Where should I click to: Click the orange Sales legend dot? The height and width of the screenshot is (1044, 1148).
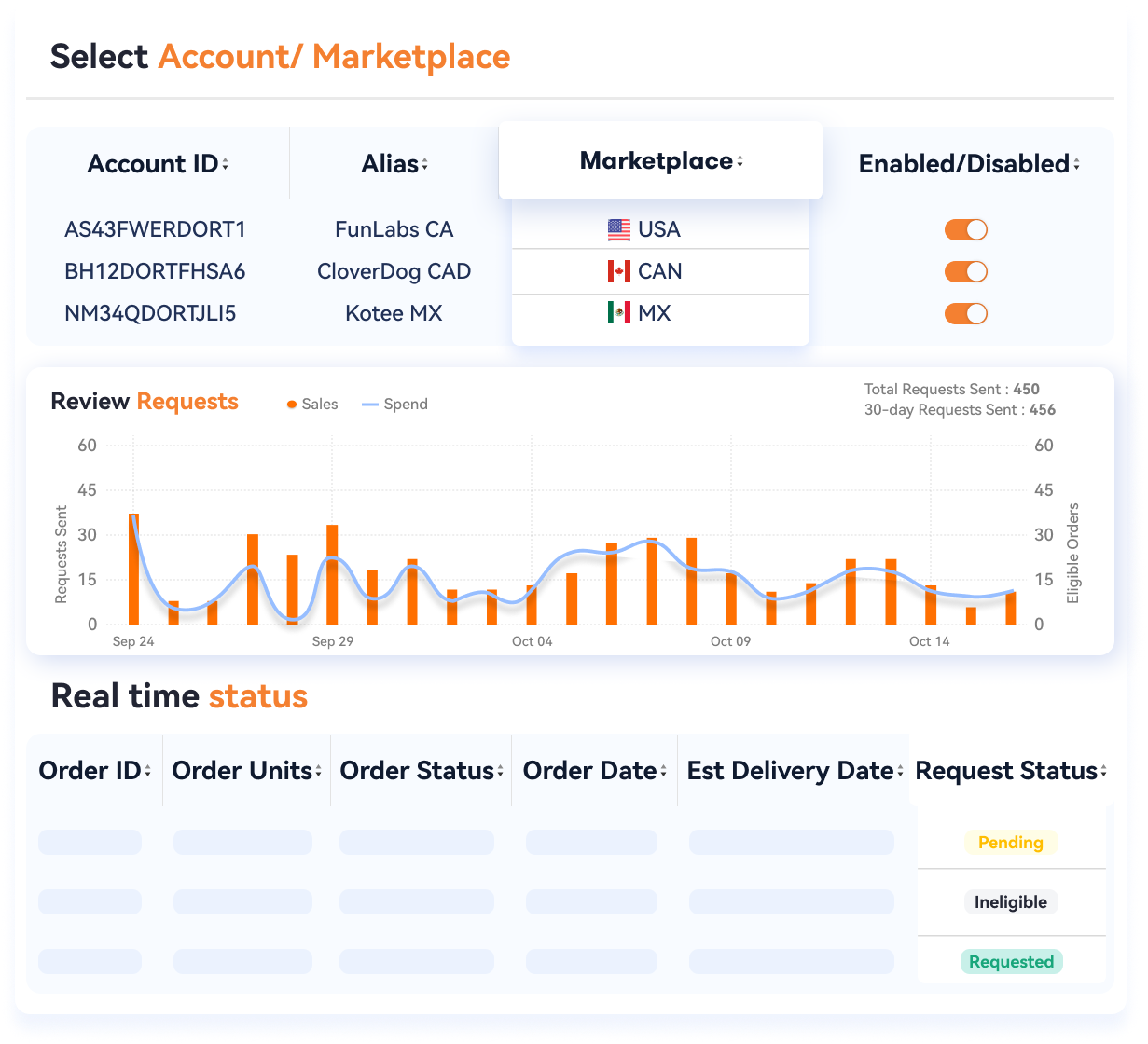pos(292,405)
